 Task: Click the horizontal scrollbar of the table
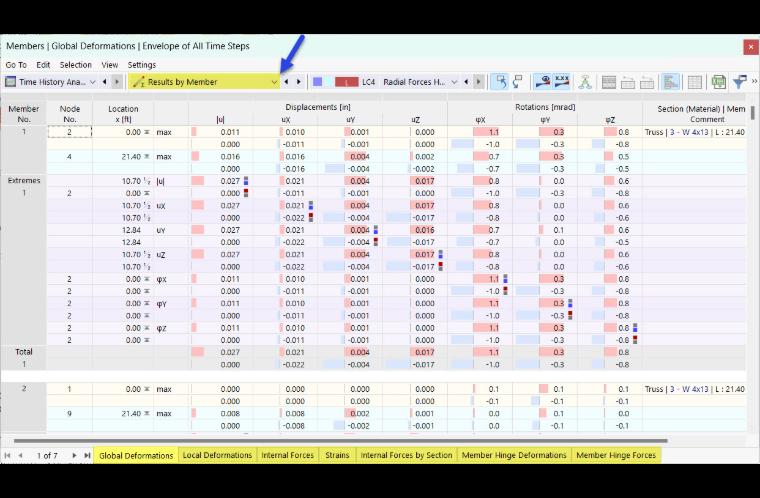(340, 441)
